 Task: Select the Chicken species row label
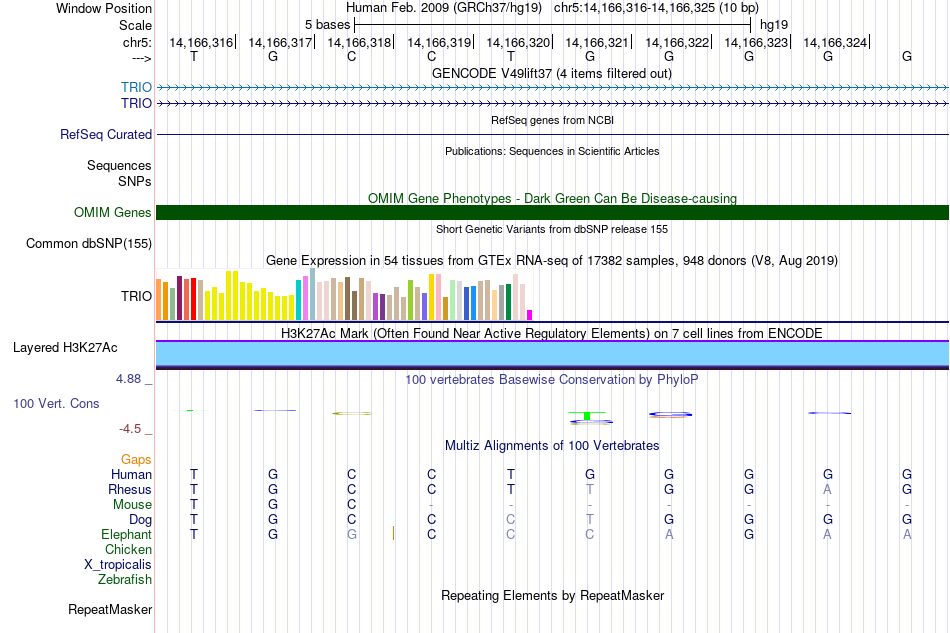tap(128, 549)
